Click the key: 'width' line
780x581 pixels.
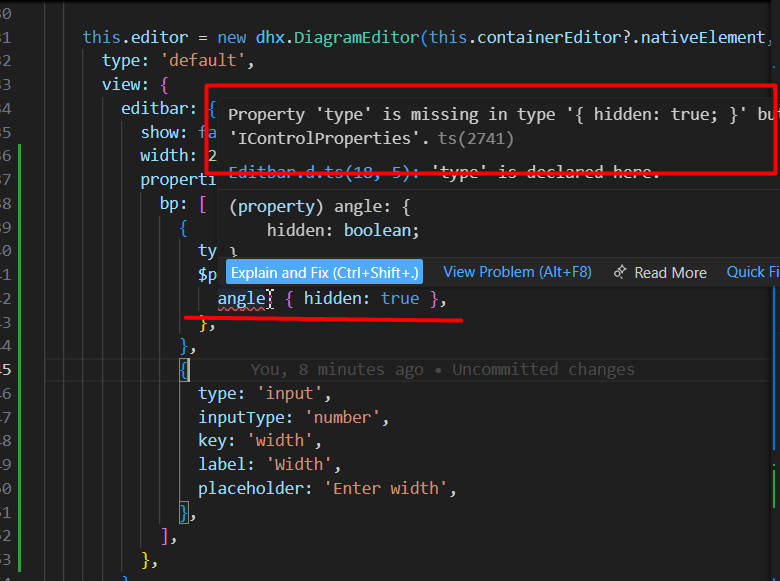[258, 441]
